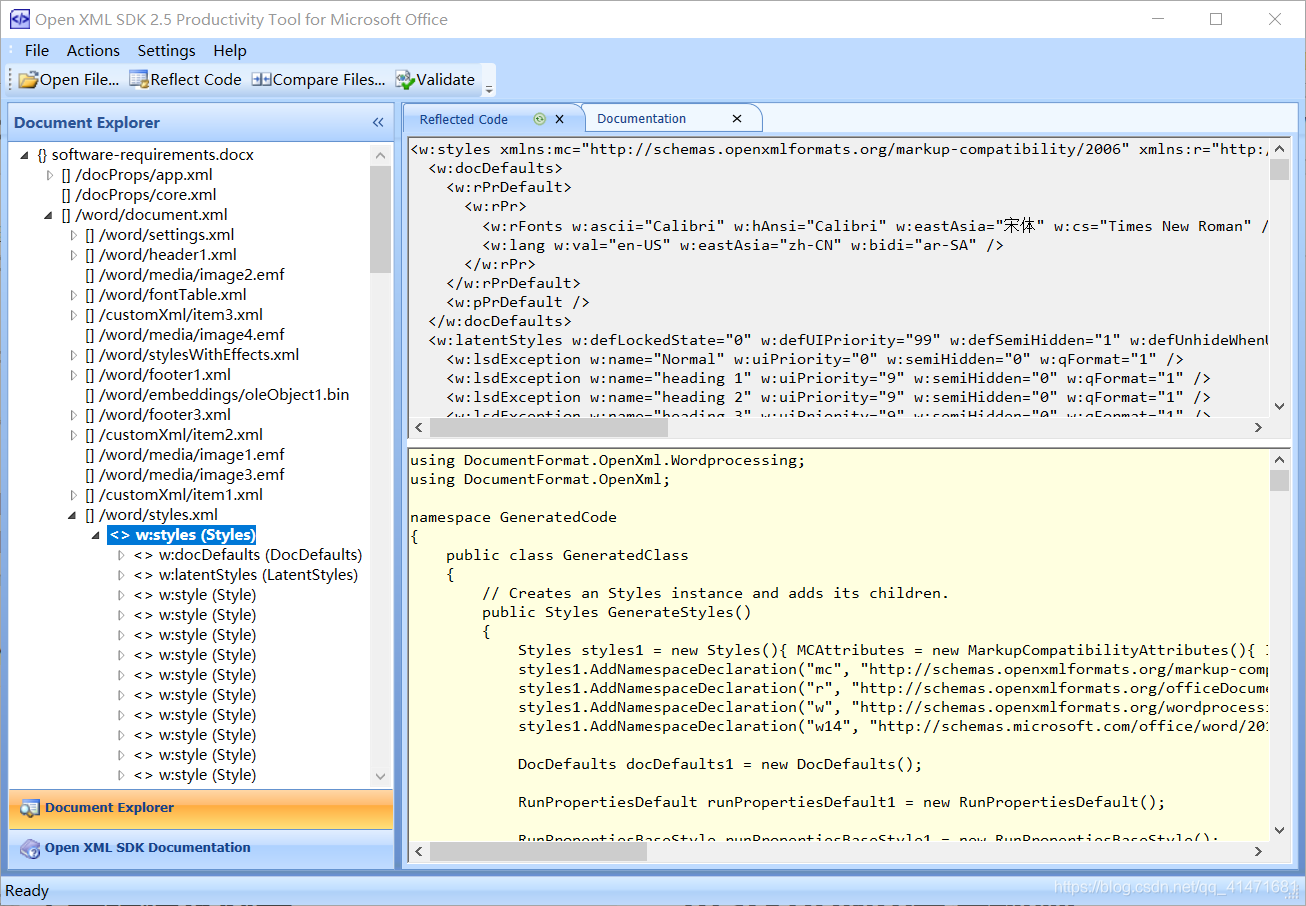The height and width of the screenshot is (906, 1306).
Task: Collapse the /word/document.xml node
Action: coord(48,215)
